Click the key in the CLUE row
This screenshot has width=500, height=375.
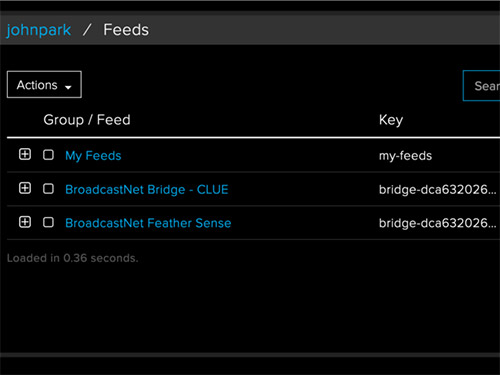point(437,190)
